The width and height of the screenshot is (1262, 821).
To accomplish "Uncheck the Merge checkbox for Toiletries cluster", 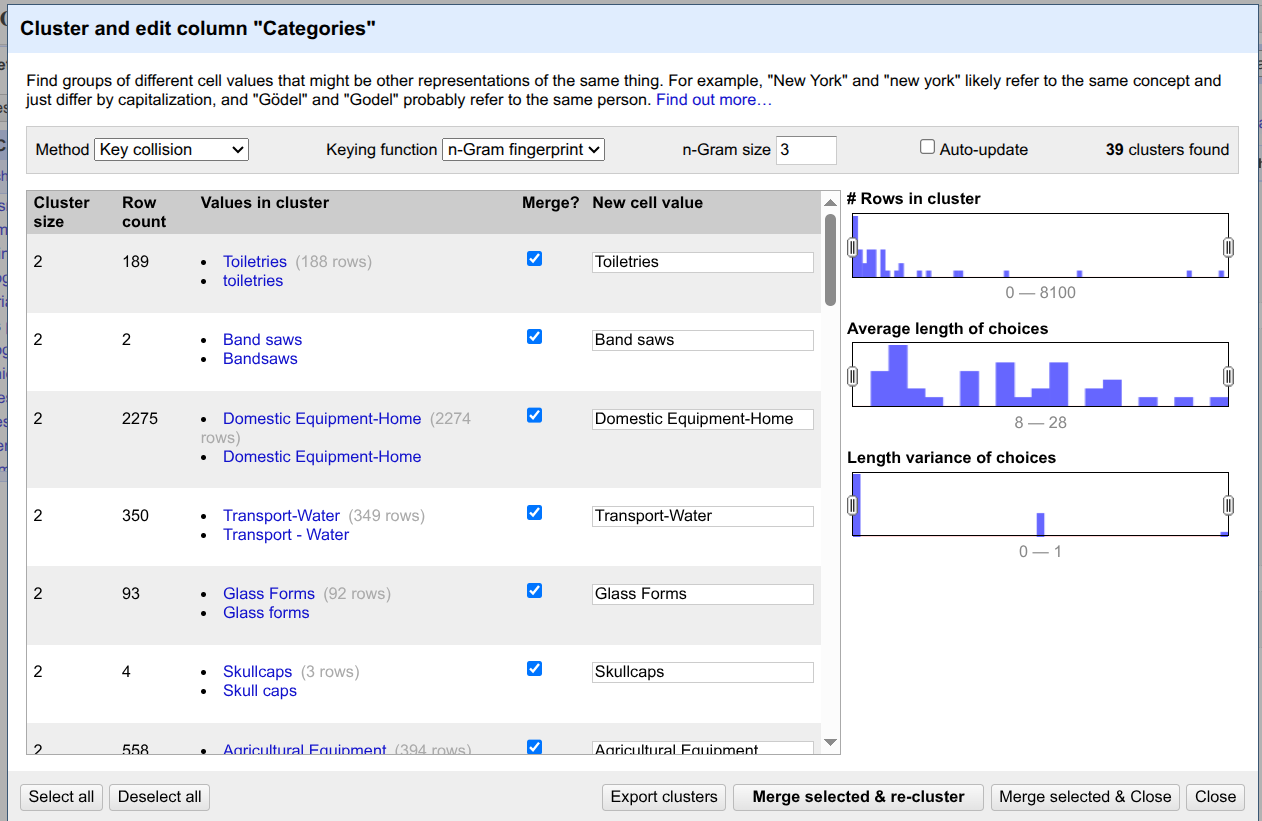I will (x=534, y=259).
